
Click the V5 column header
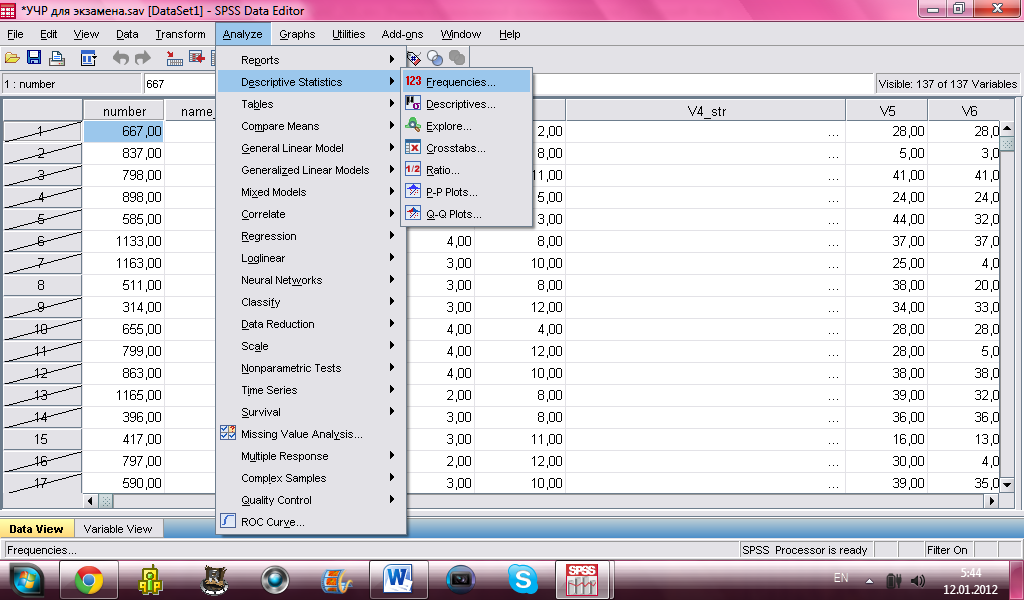click(887, 111)
